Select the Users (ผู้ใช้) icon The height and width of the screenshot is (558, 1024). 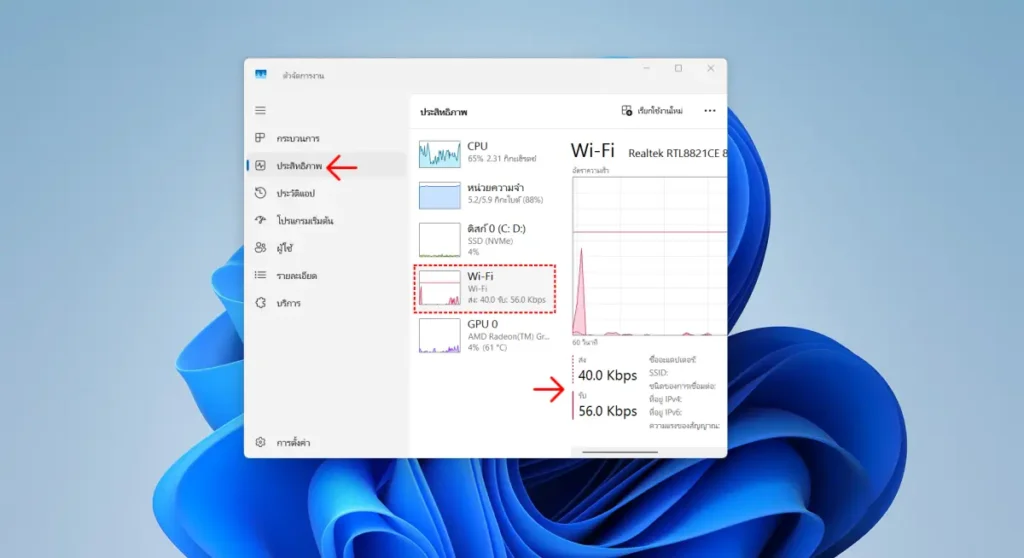coord(260,248)
